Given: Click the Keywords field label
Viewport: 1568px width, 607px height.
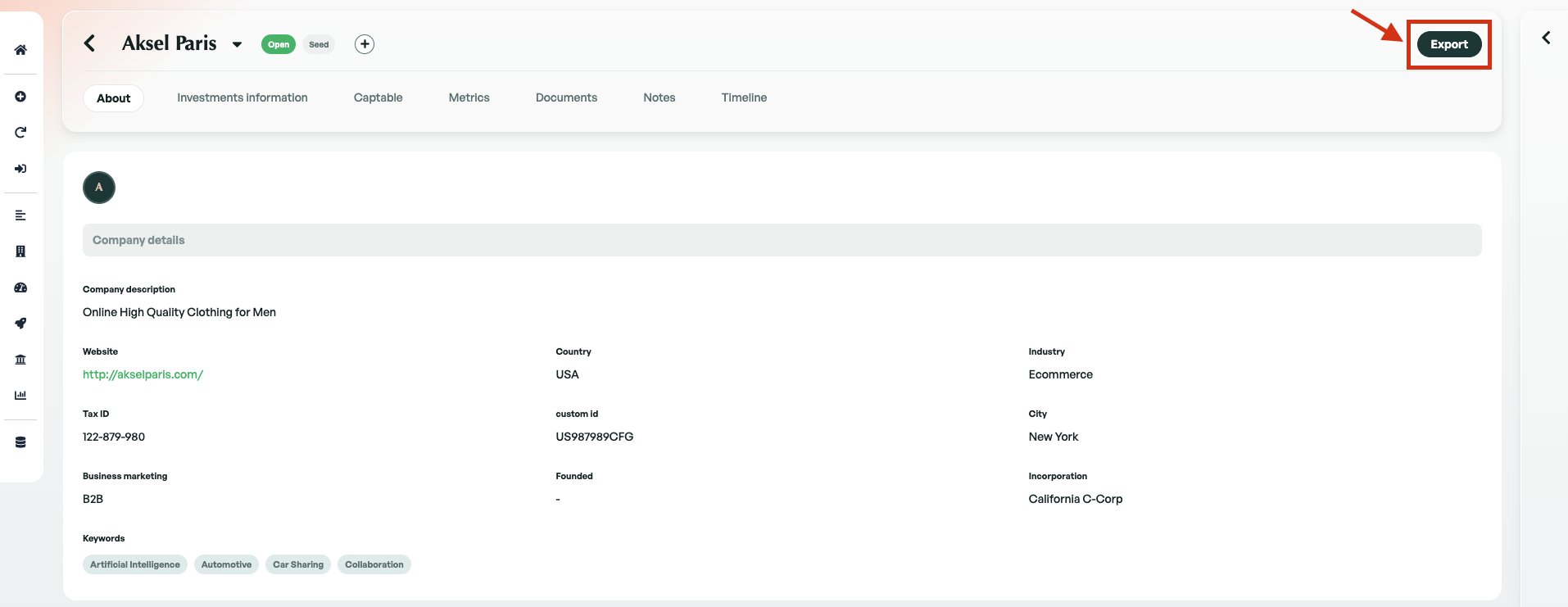Looking at the screenshot, I should pyautogui.click(x=104, y=538).
